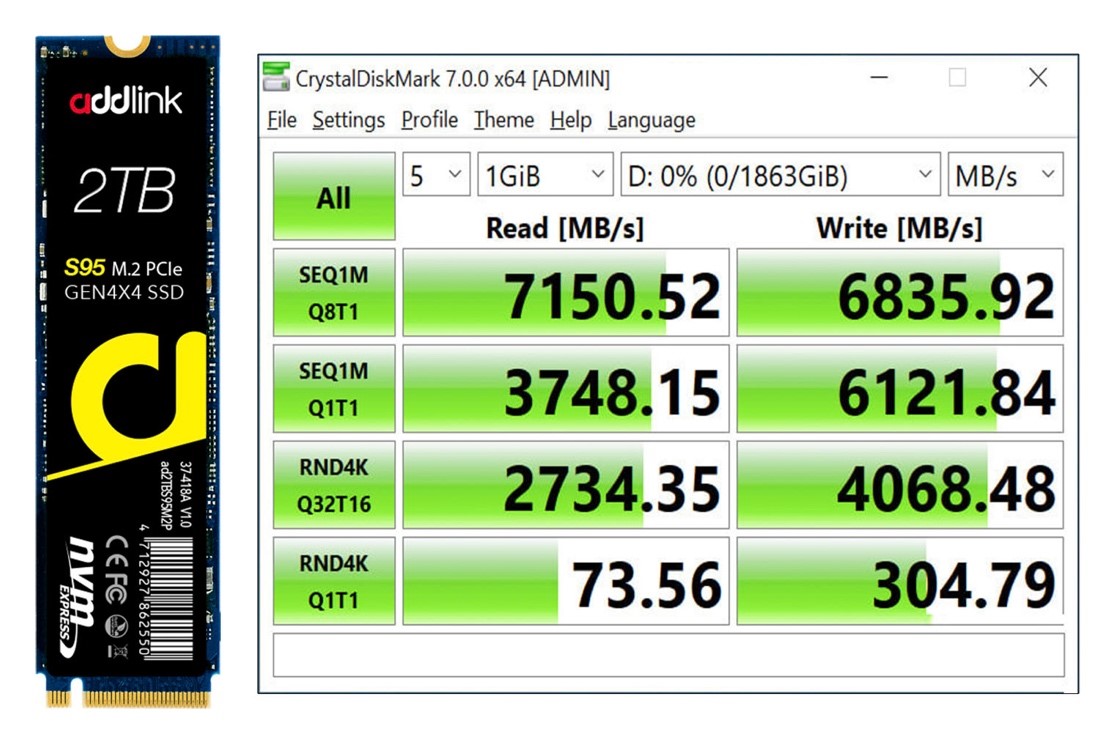Open the test count dropdown showing 5
The image size is (1100, 733).
point(436,176)
